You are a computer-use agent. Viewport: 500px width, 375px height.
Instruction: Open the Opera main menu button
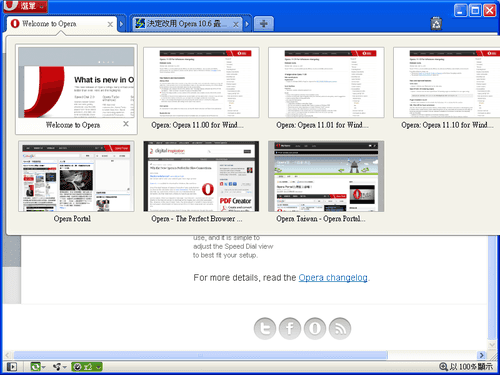tap(26, 6)
